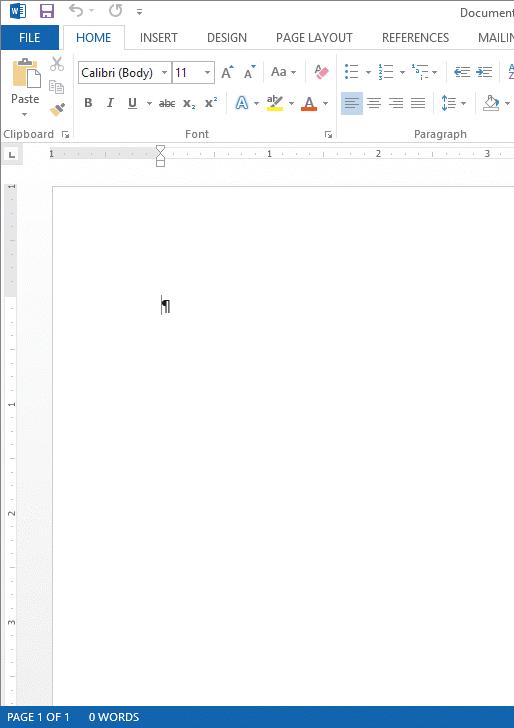Increase font size with Grow Font
The image size is (514, 728).
click(x=227, y=72)
